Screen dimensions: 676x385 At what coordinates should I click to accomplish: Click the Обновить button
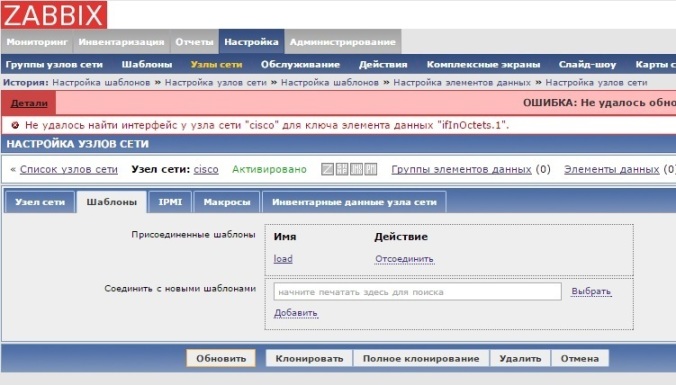(x=221, y=358)
